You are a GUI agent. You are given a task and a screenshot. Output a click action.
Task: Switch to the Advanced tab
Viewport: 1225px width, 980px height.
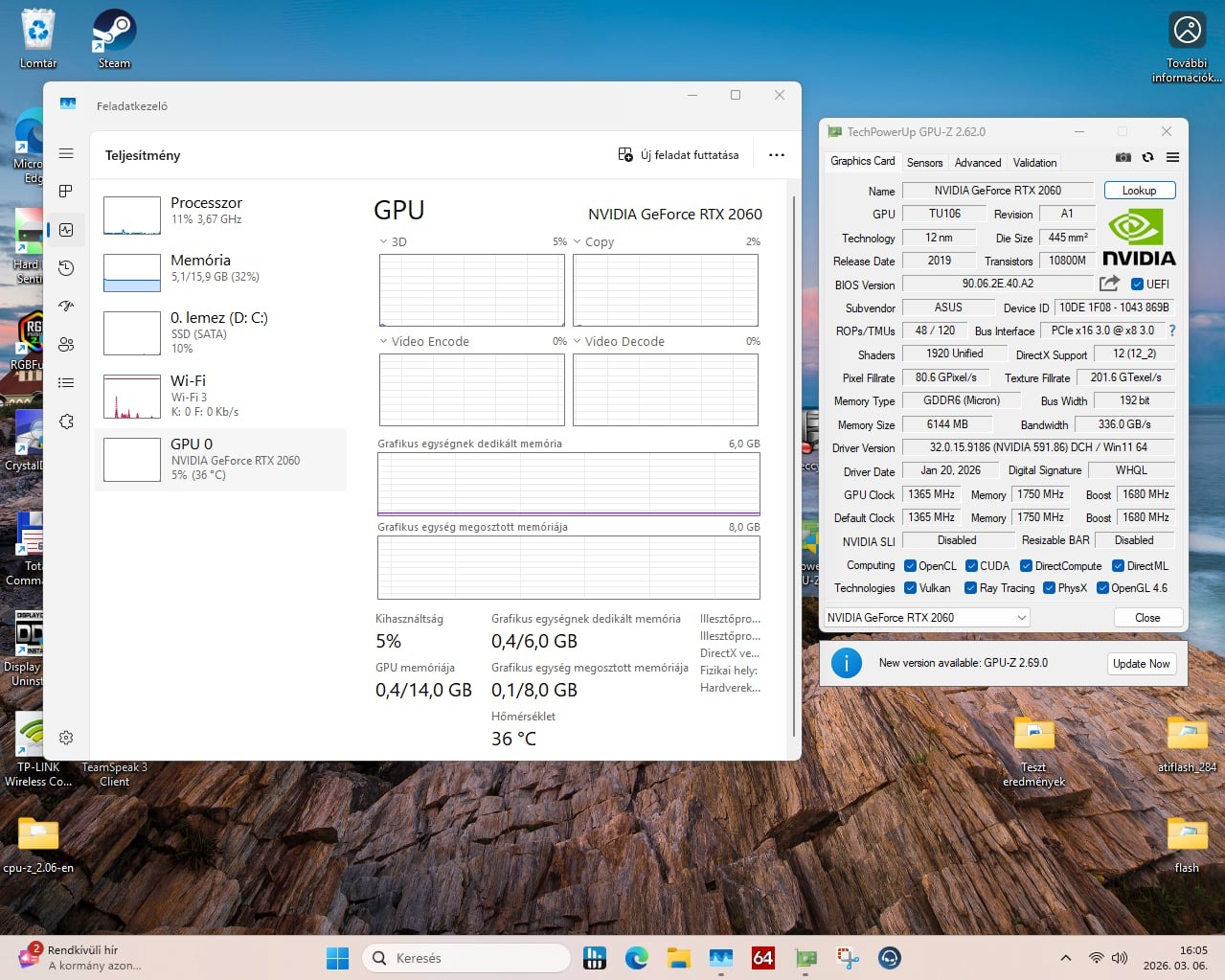tap(977, 163)
